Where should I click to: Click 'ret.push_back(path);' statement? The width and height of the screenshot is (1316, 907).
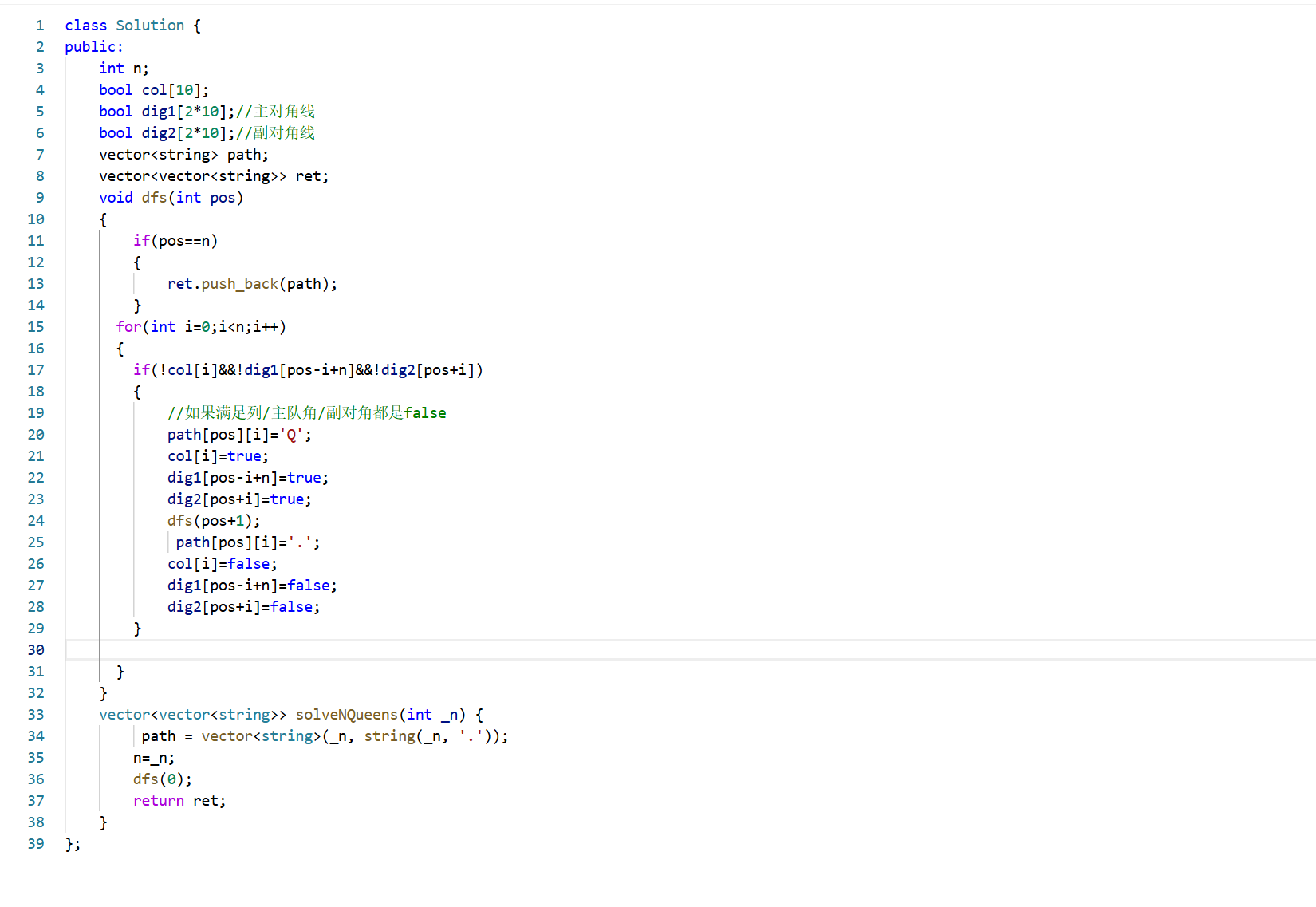click(x=252, y=284)
